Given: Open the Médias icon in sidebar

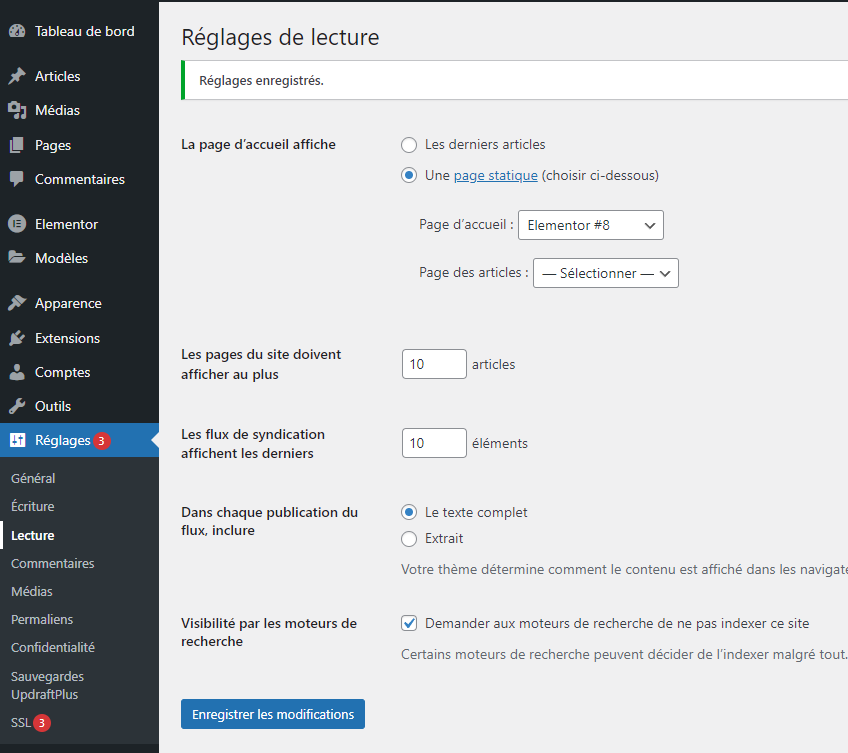Looking at the screenshot, I should pyautogui.click(x=16, y=111).
